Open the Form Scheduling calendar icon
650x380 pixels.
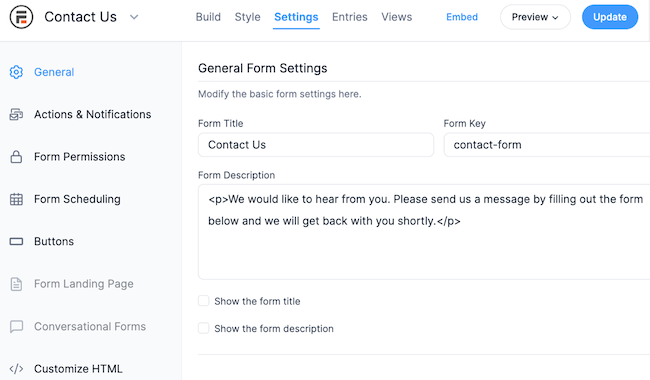(16, 199)
